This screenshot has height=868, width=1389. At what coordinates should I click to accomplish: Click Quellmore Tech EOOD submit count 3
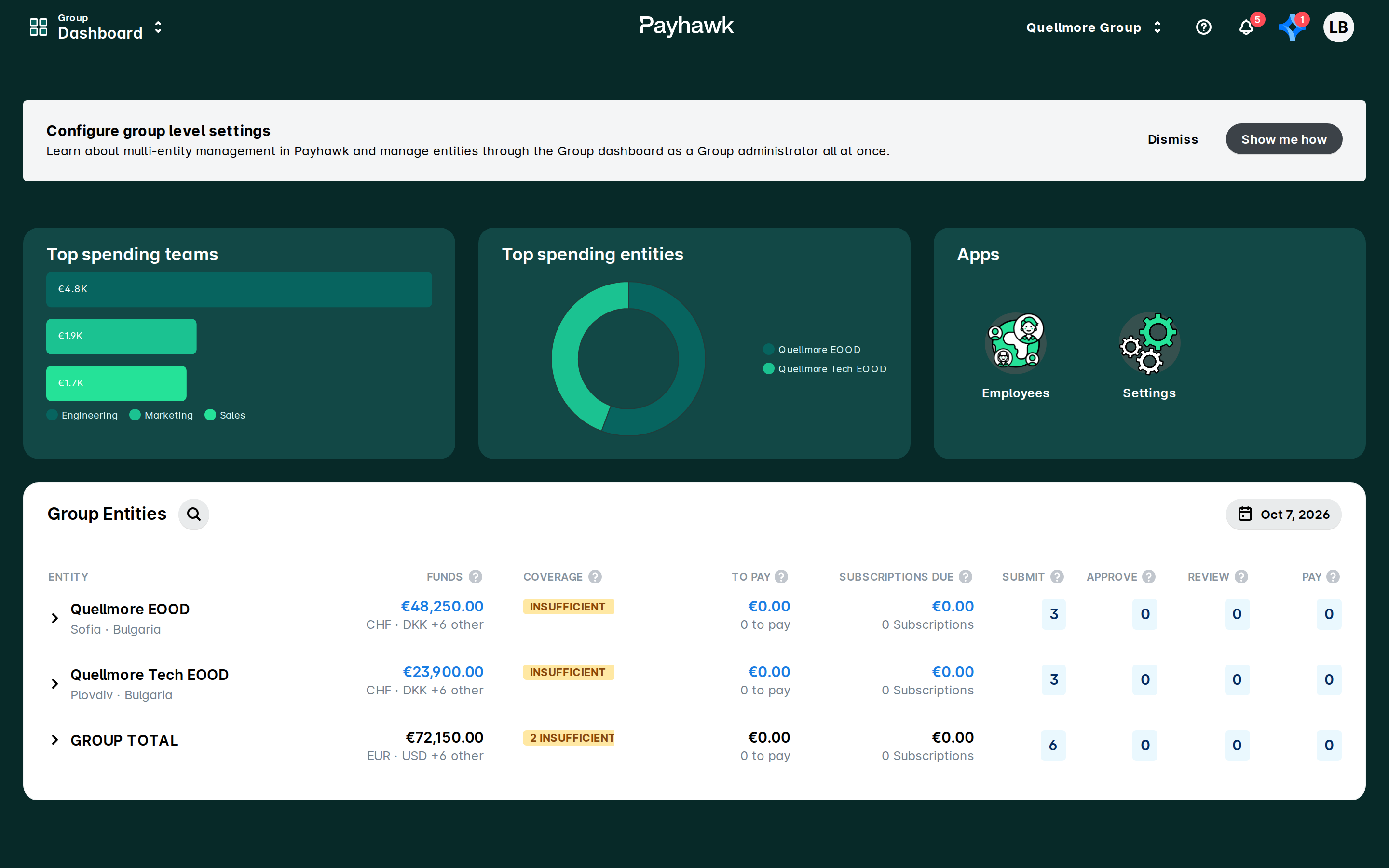tap(1054, 680)
